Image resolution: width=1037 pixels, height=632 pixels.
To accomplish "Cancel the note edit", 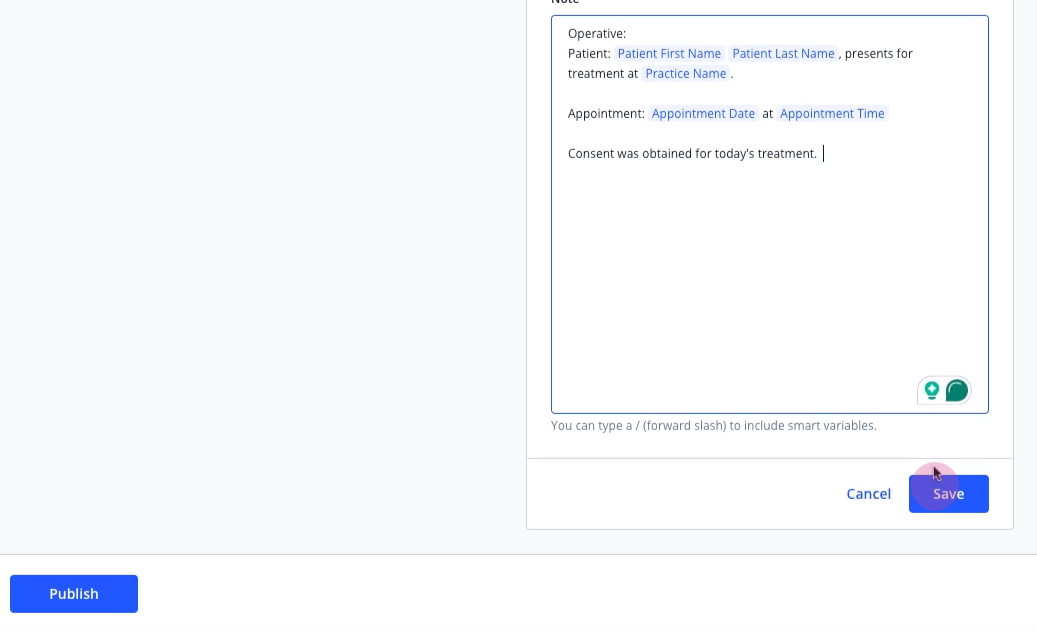I will click(868, 494).
